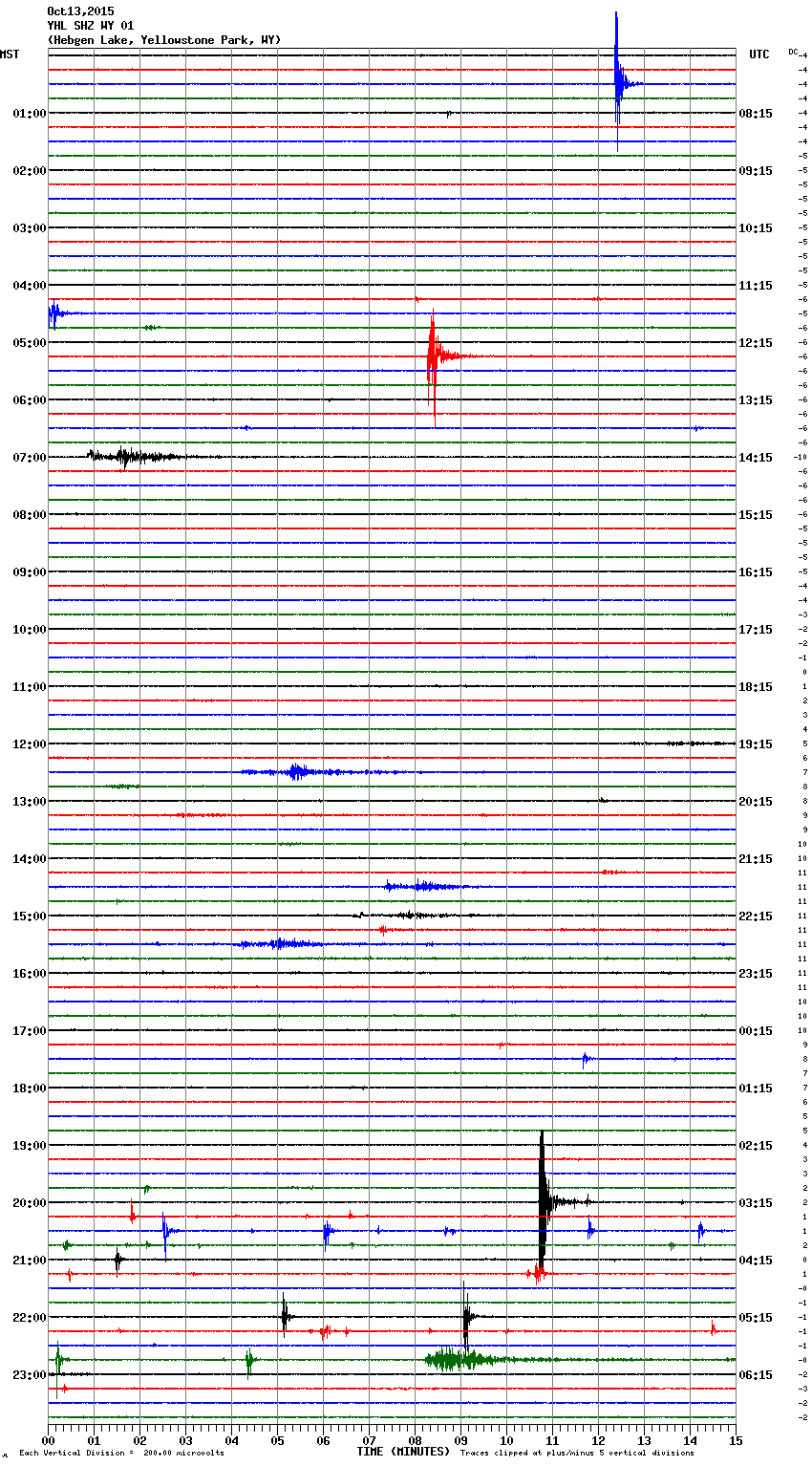Viewport: 812px width, 1466px height.
Task: Select the station code YHL SHZ WY 01
Action: click(x=91, y=26)
